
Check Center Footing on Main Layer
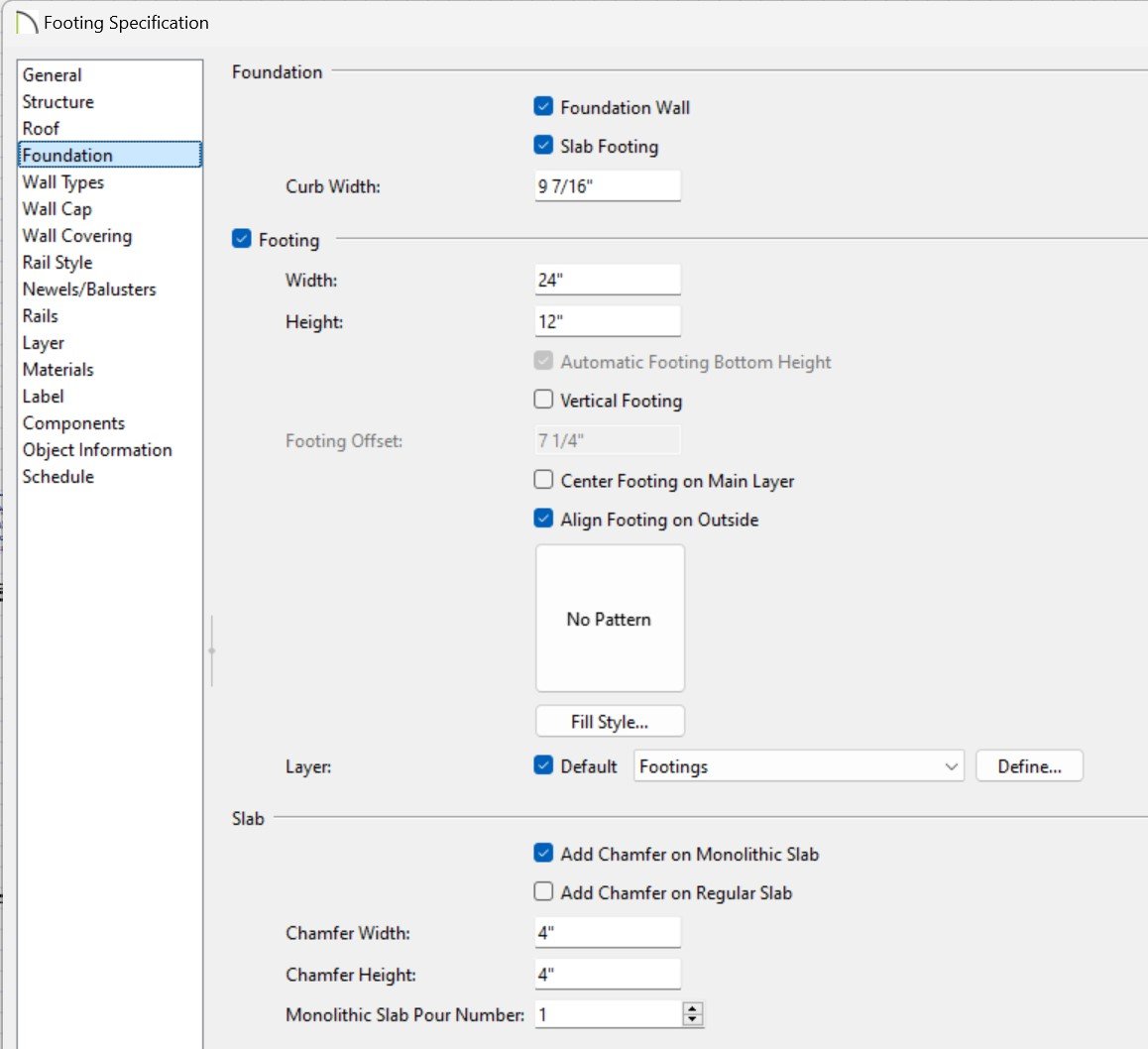coord(542,481)
